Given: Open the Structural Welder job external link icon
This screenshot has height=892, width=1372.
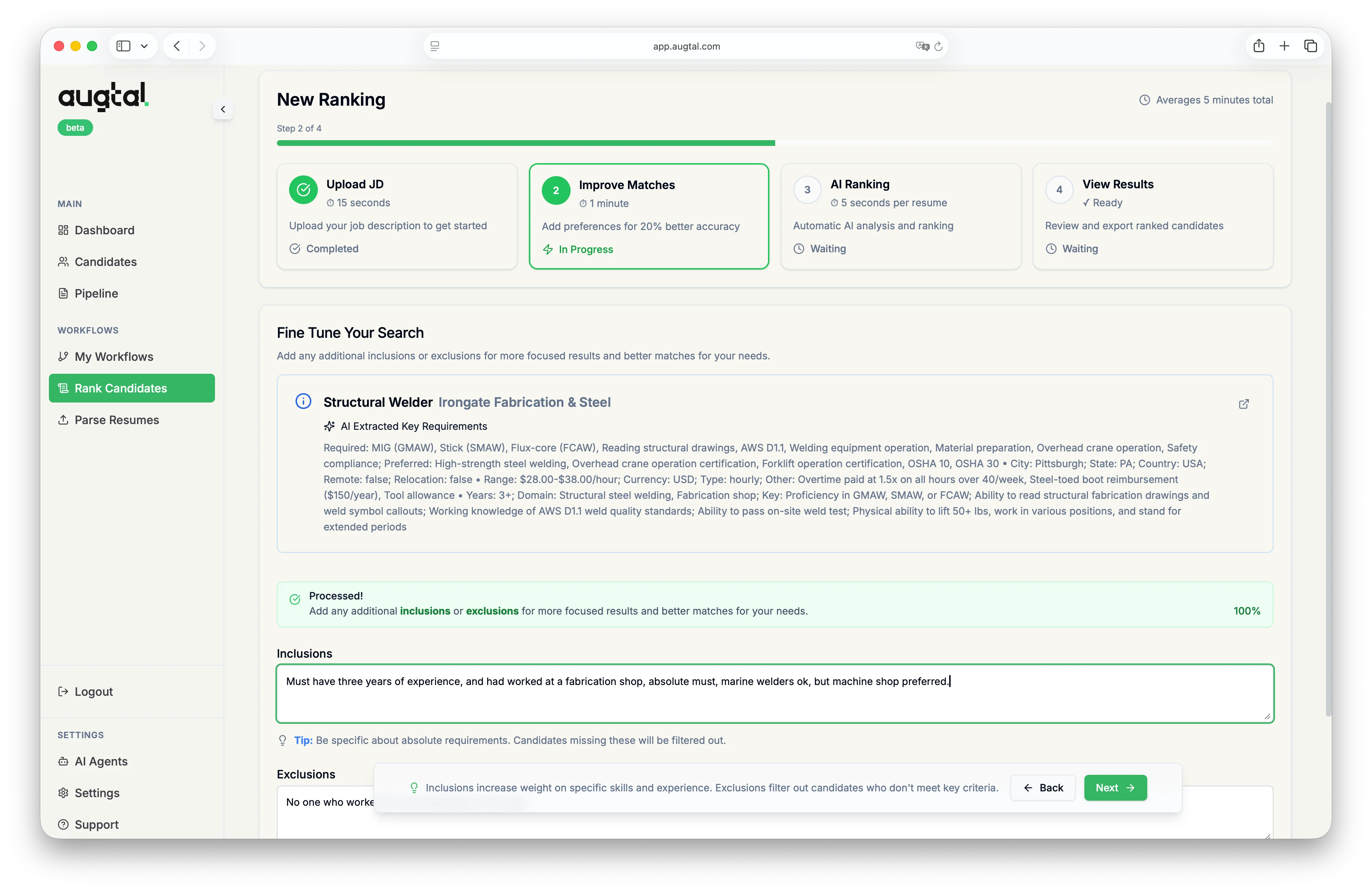Looking at the screenshot, I should [x=1243, y=404].
